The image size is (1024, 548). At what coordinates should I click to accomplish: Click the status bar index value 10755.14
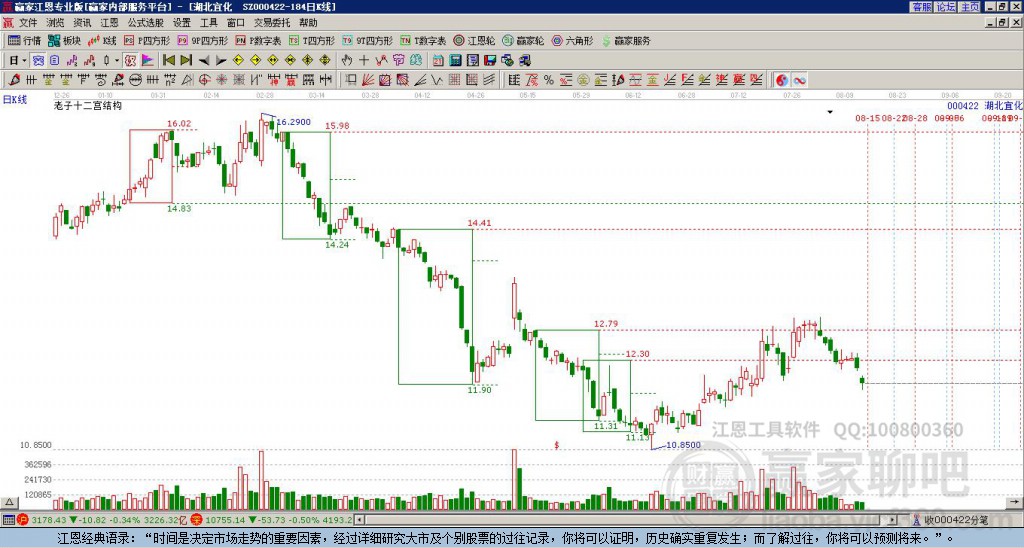226,520
